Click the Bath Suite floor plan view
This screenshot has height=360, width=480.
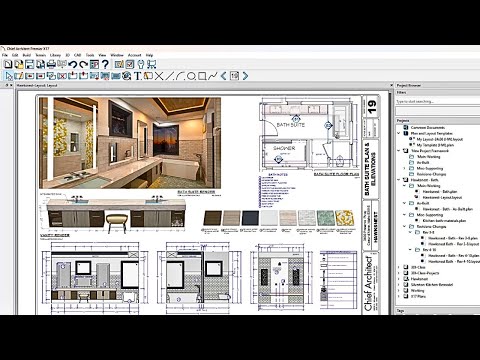tap(309, 135)
